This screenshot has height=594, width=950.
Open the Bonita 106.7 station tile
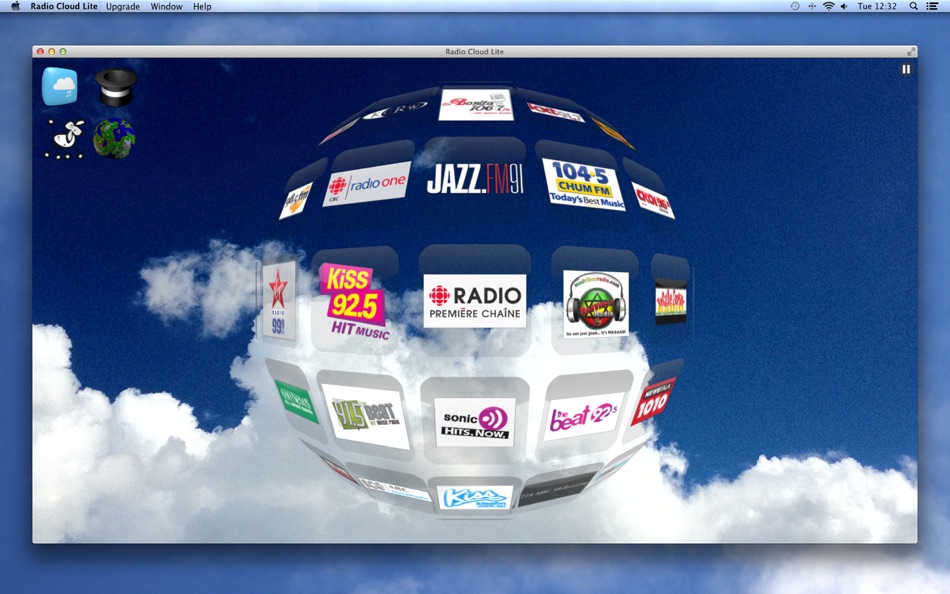476,104
